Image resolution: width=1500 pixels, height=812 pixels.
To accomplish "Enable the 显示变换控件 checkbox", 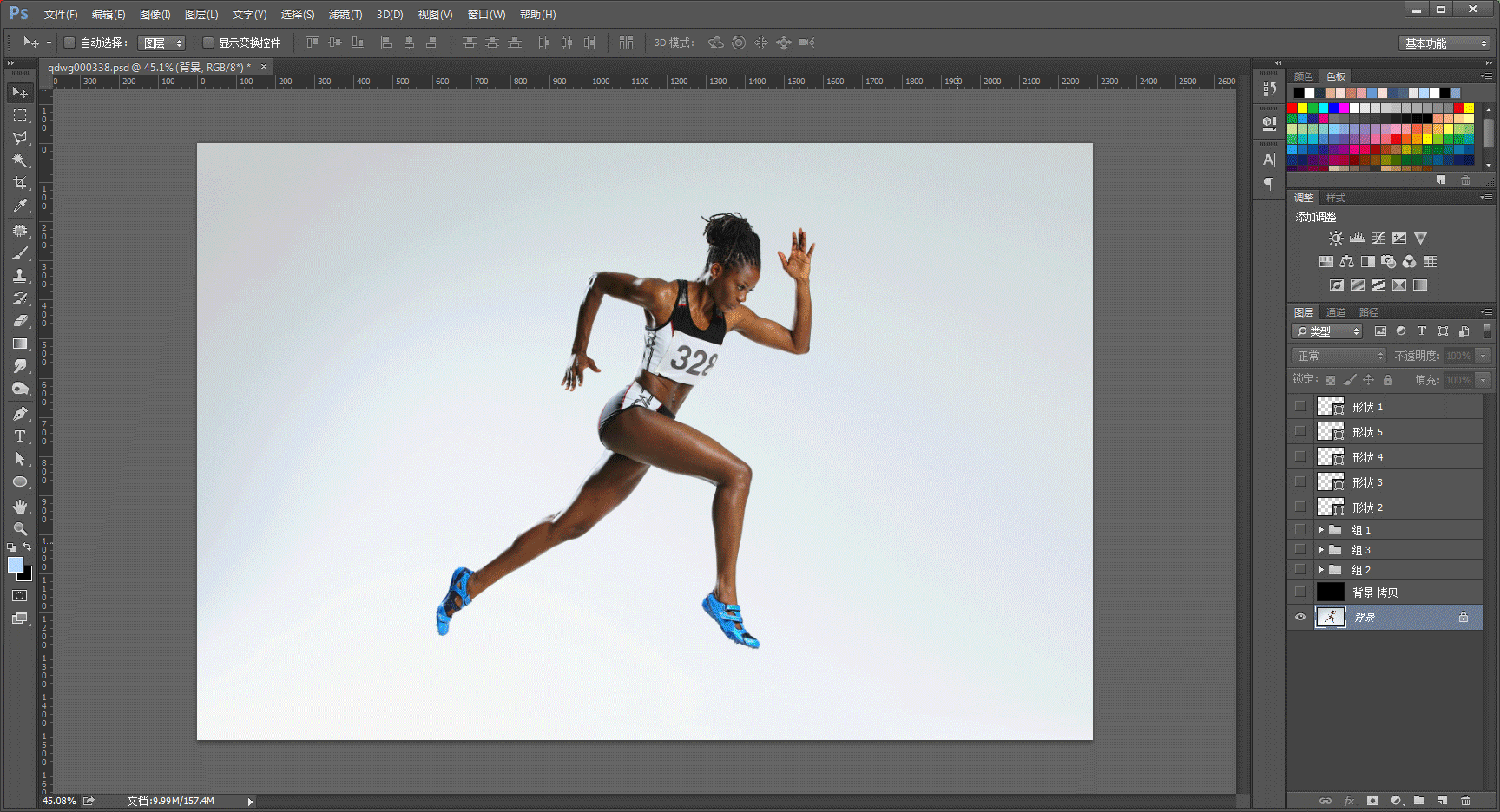I will [x=208, y=43].
